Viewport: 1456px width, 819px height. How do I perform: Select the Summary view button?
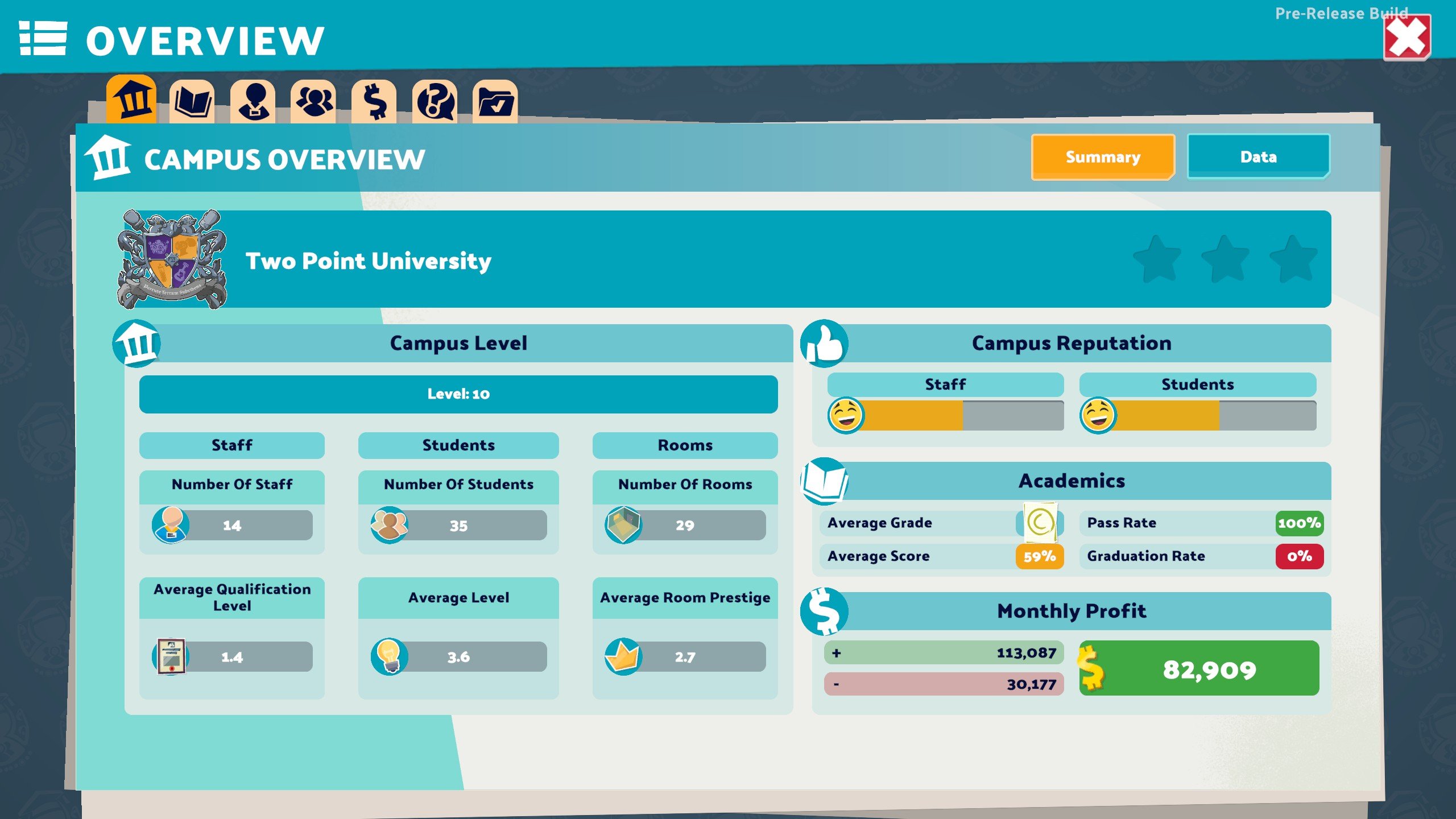(x=1103, y=157)
